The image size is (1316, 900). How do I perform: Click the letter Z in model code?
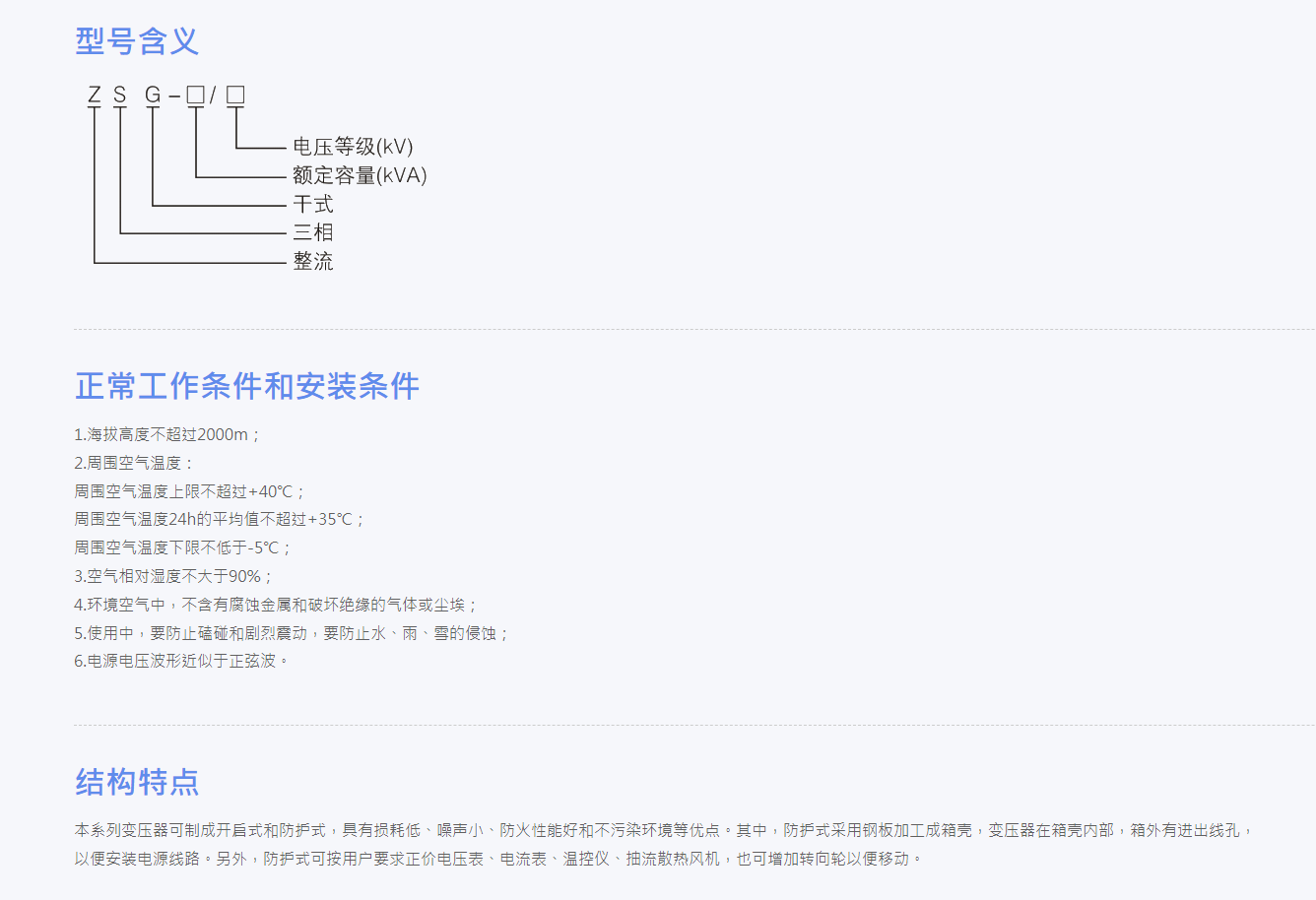tap(95, 95)
